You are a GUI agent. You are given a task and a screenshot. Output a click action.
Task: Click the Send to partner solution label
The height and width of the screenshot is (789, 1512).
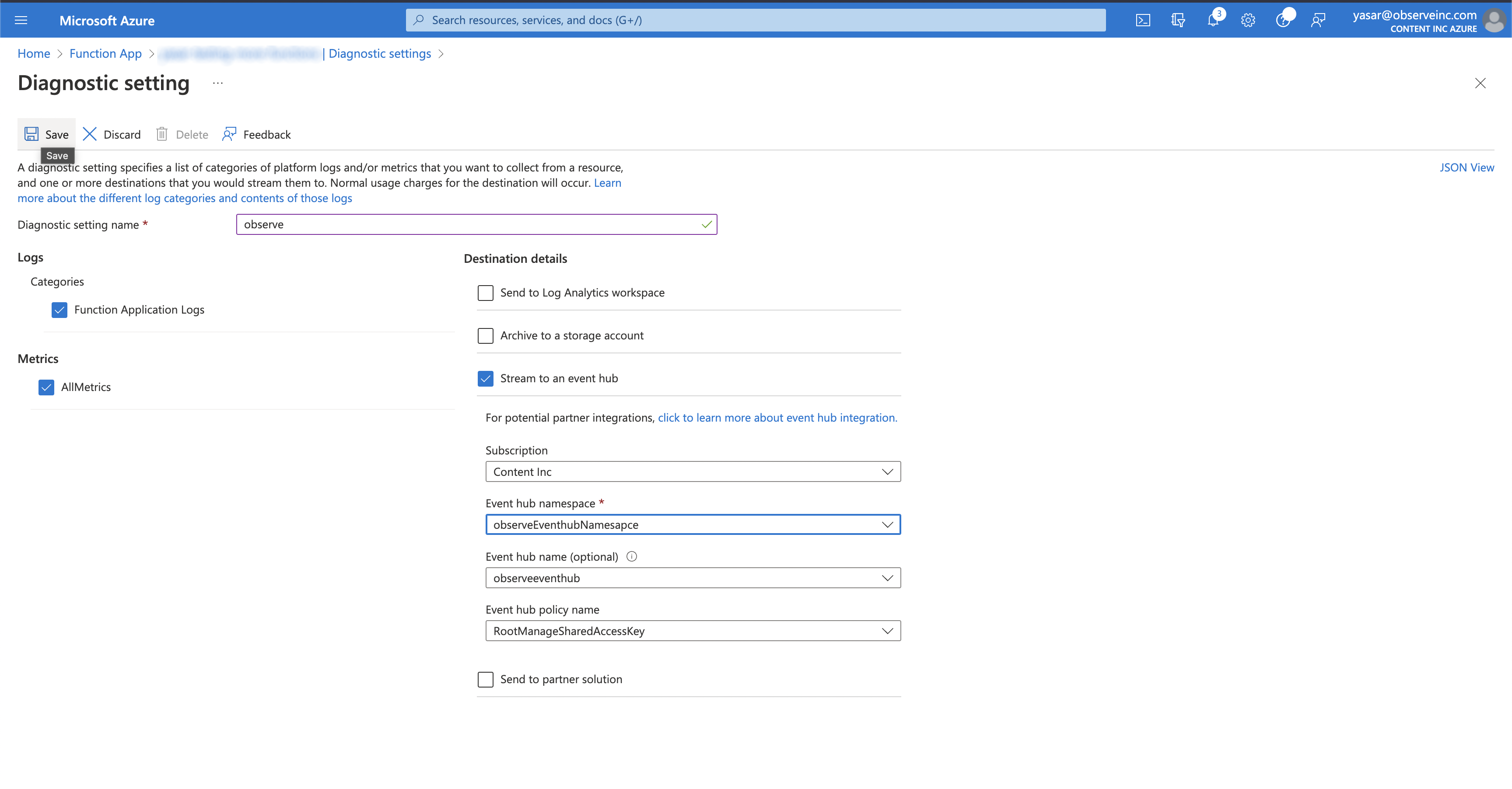[561, 679]
